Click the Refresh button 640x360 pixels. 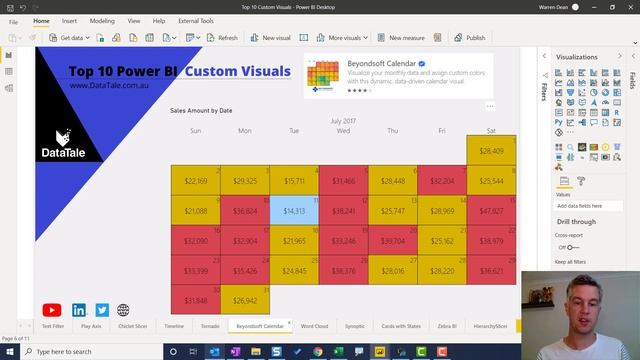222,38
